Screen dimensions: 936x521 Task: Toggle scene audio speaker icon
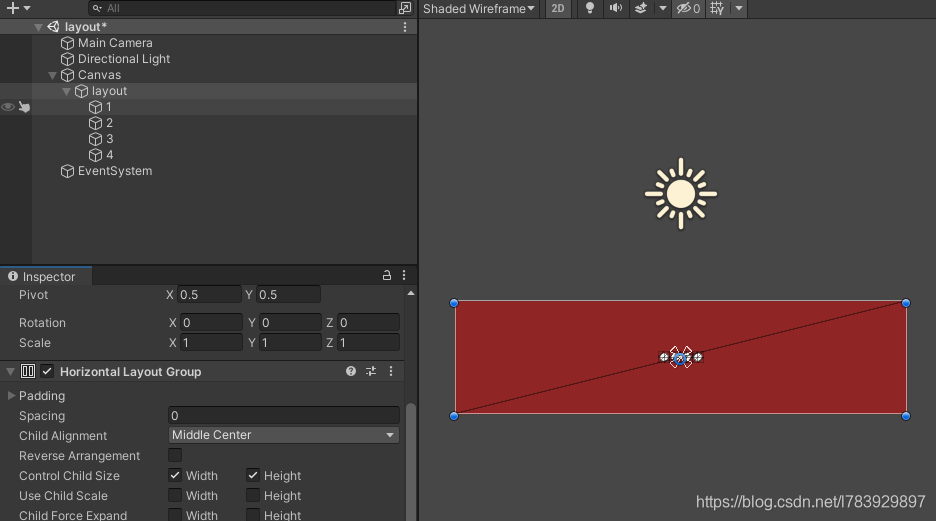tap(615, 8)
